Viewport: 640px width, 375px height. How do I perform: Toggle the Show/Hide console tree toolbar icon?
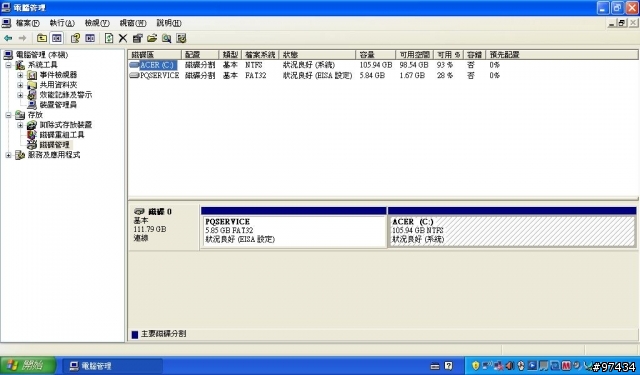coord(57,38)
